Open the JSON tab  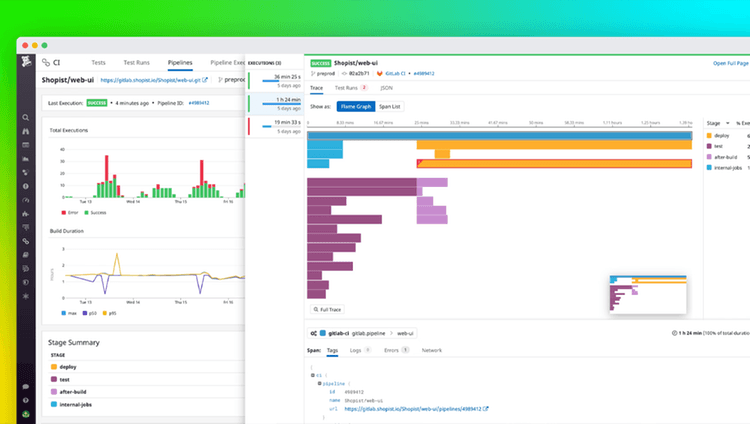pyautogui.click(x=386, y=88)
